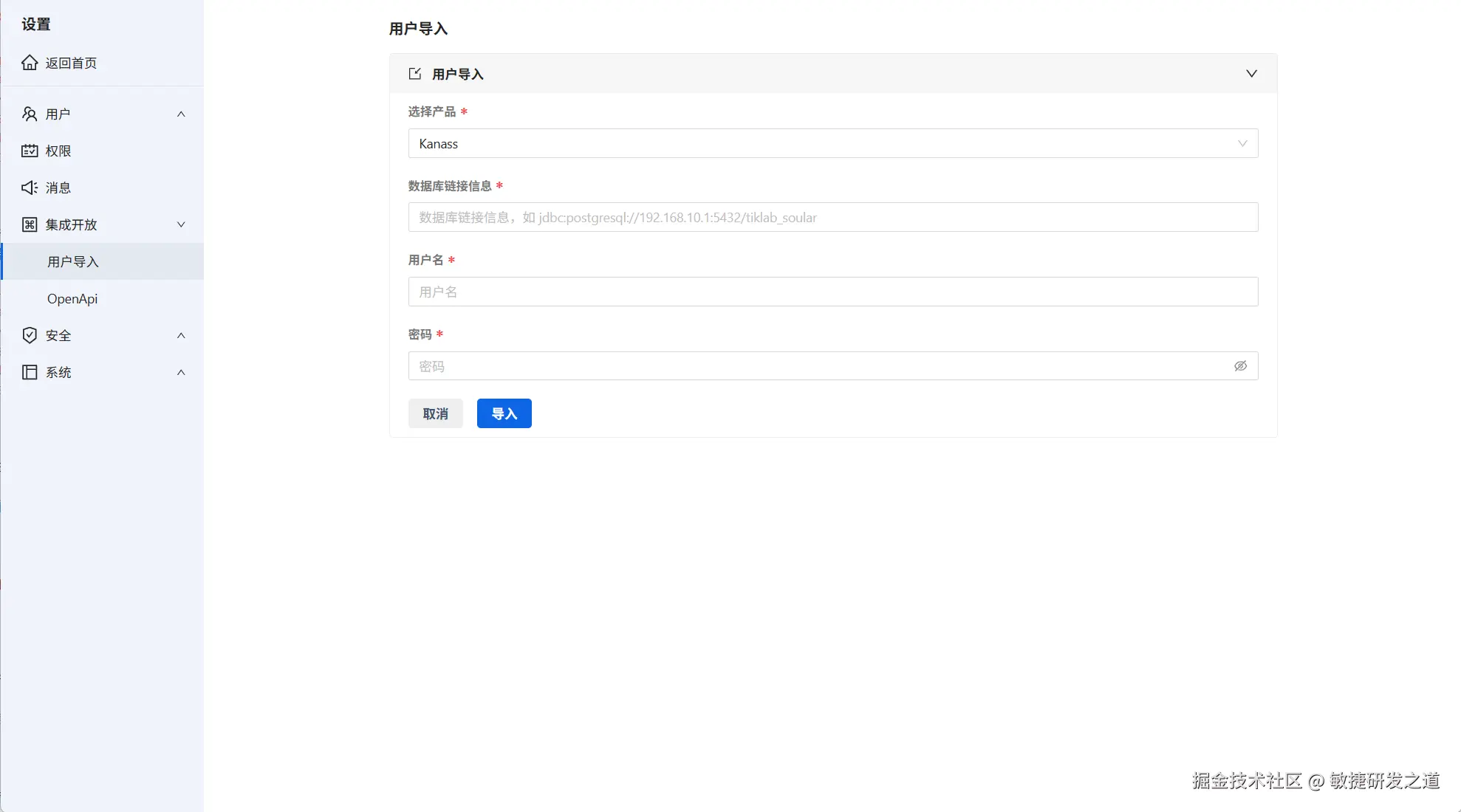Image resolution: width=1461 pixels, height=812 pixels.
Task: Click the 权限 permissions icon
Action: coord(30,151)
